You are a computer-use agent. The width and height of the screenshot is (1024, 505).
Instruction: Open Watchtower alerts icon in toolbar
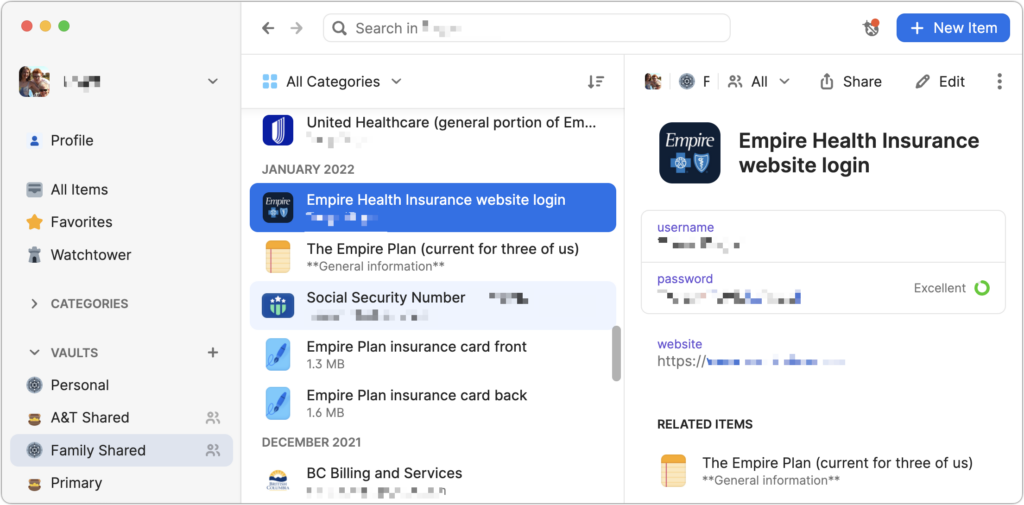(871, 28)
